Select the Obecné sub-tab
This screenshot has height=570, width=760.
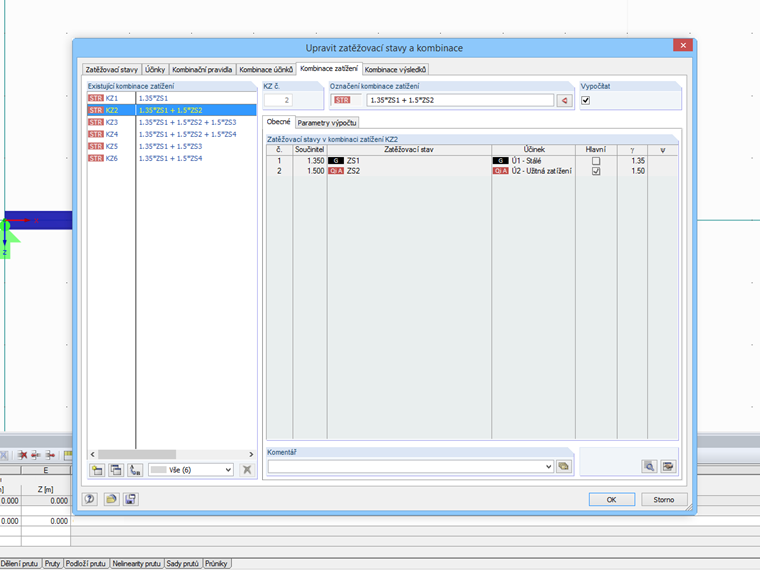point(279,122)
